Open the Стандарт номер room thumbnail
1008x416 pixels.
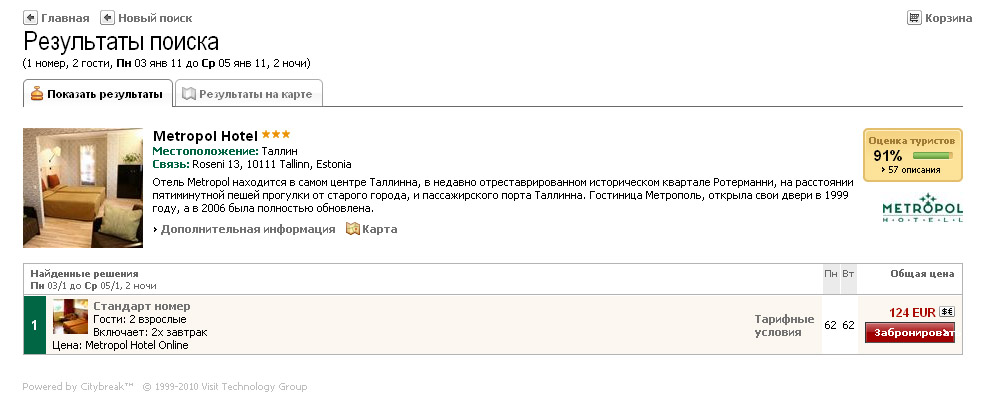(x=70, y=316)
